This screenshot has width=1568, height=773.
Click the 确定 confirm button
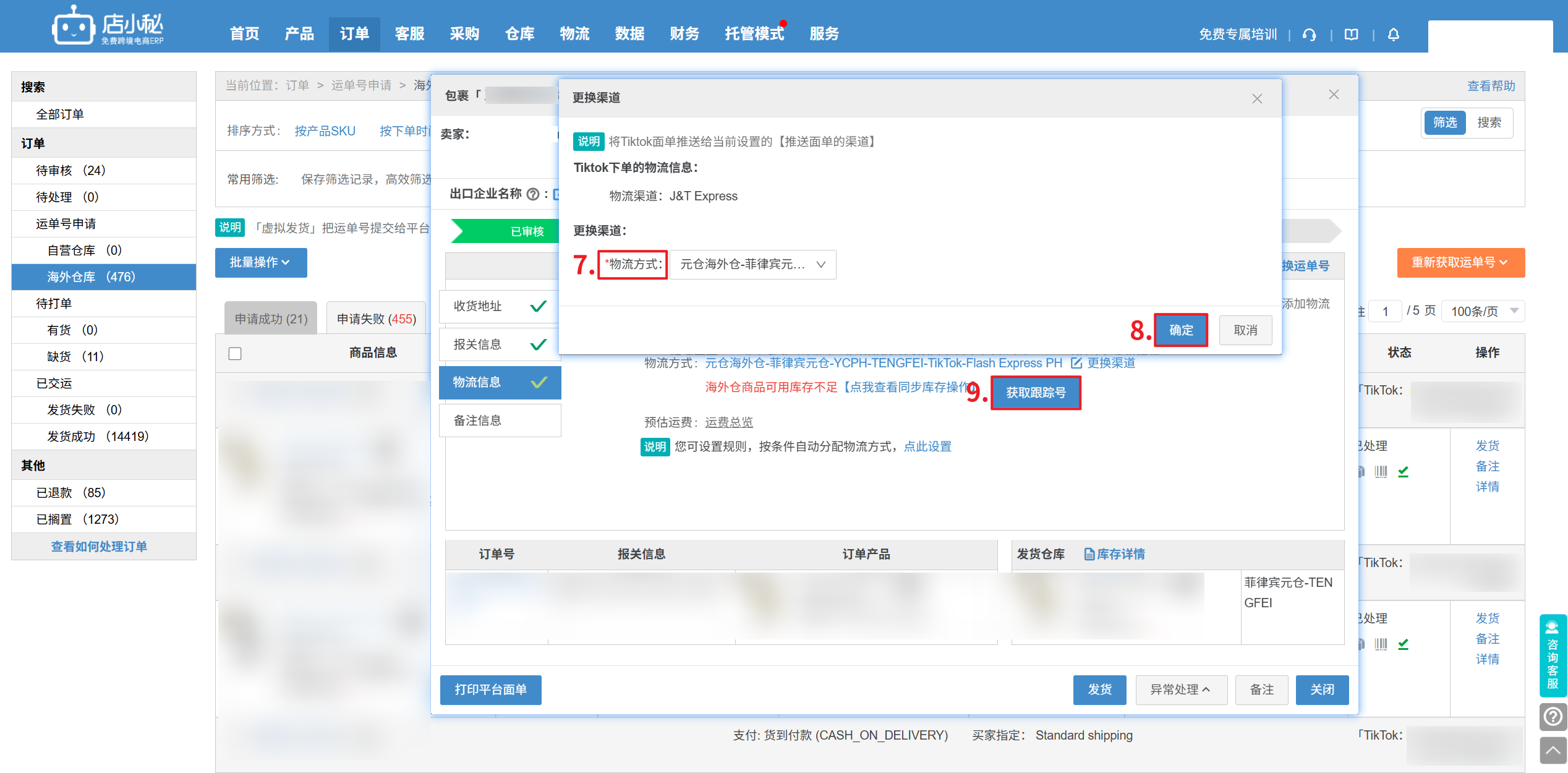1180,330
